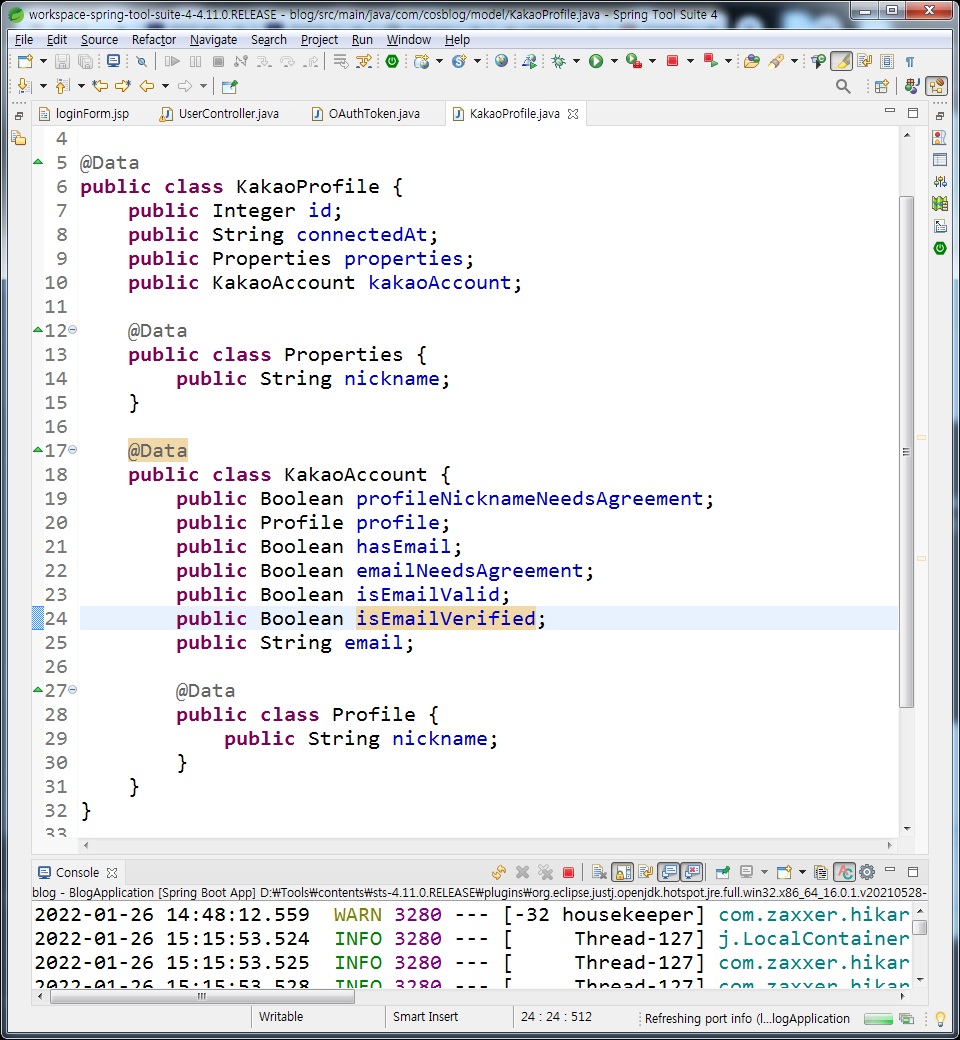Open the Window menu
The image size is (960, 1040).
click(409, 40)
